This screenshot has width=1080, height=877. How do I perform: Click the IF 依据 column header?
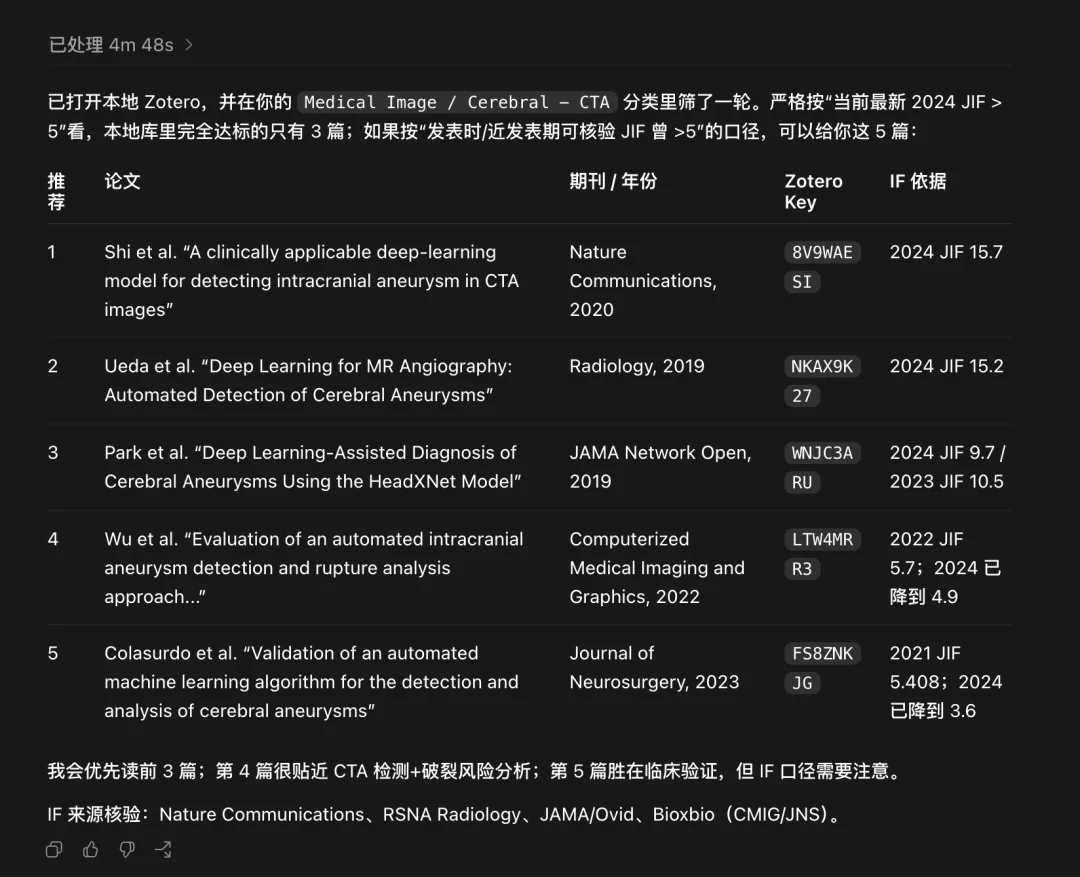[x=917, y=181]
